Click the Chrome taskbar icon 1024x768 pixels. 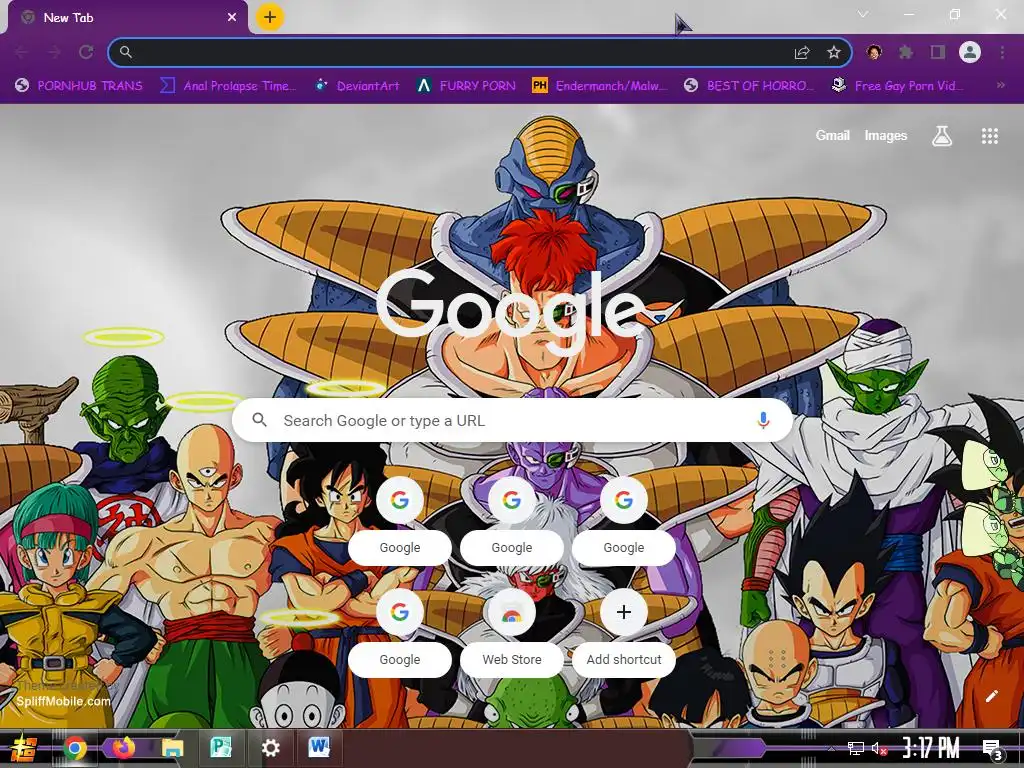(75, 748)
